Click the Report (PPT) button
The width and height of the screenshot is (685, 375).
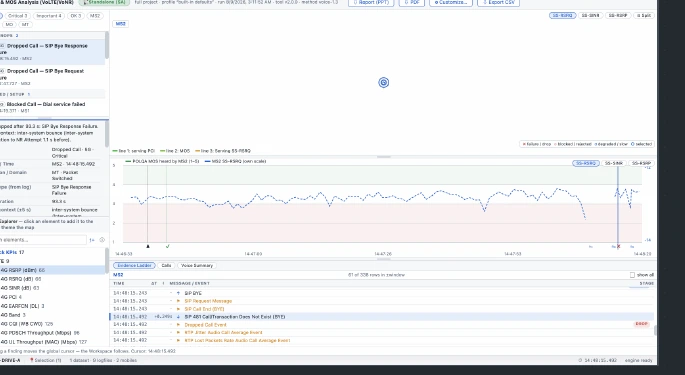371,3
